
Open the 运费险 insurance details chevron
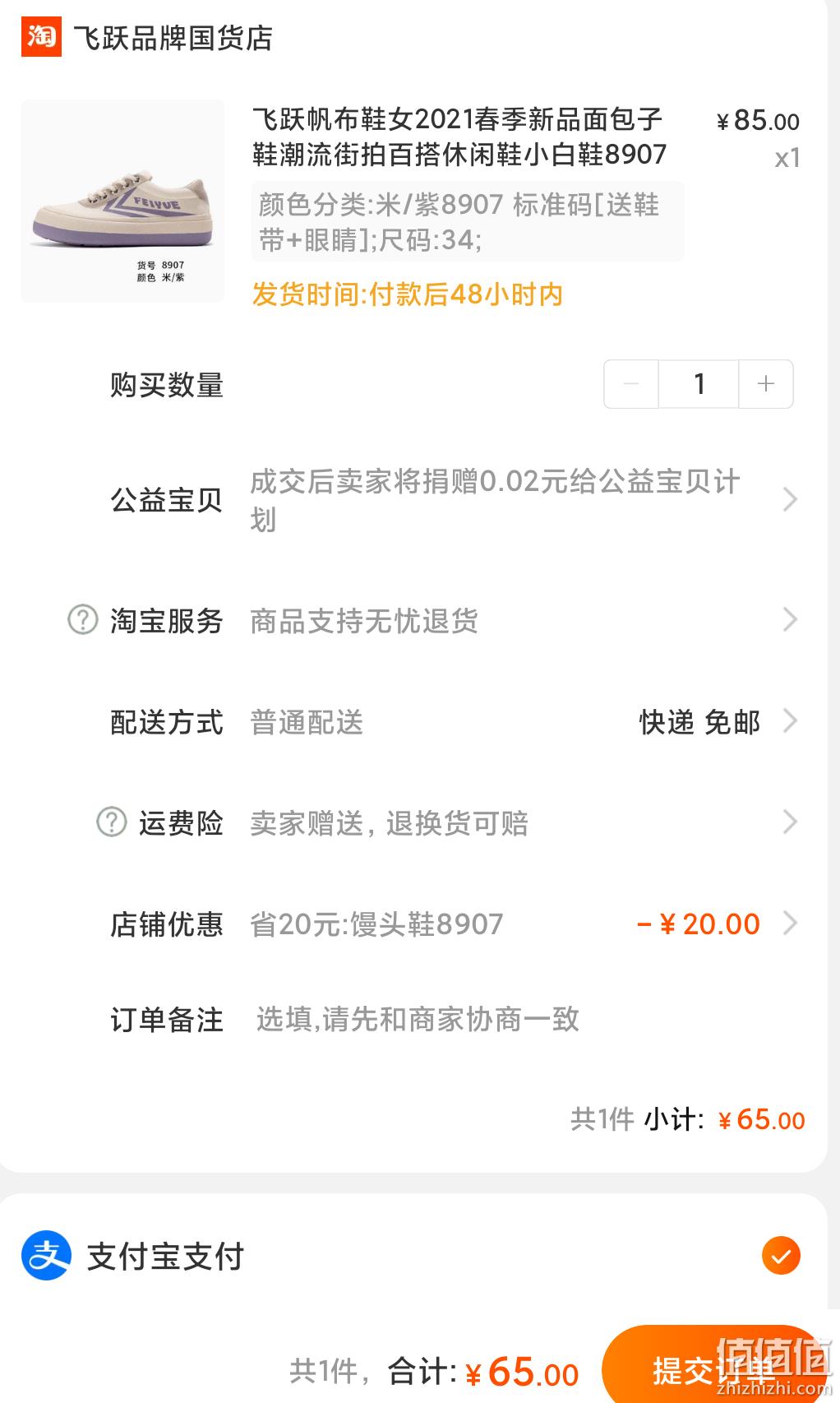(x=790, y=822)
